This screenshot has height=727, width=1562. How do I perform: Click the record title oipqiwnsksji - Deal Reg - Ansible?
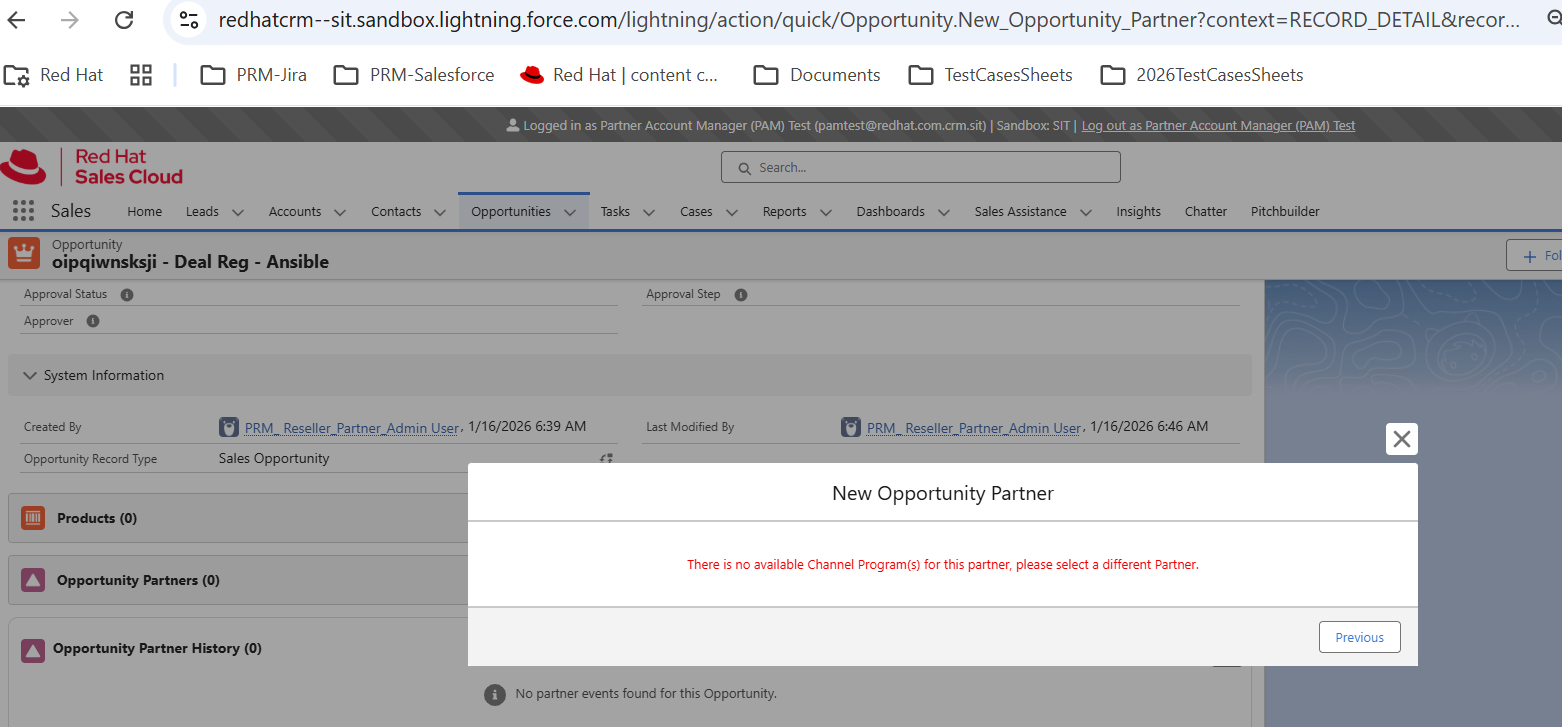(190, 262)
